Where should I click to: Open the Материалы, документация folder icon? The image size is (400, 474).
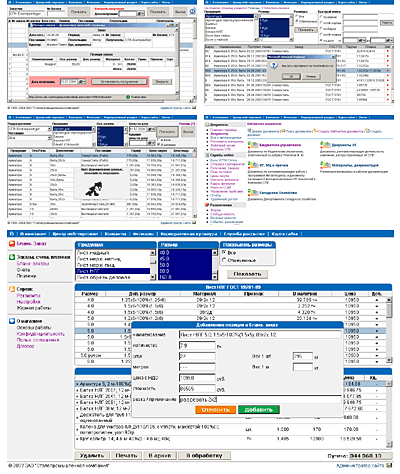[x=325, y=165]
